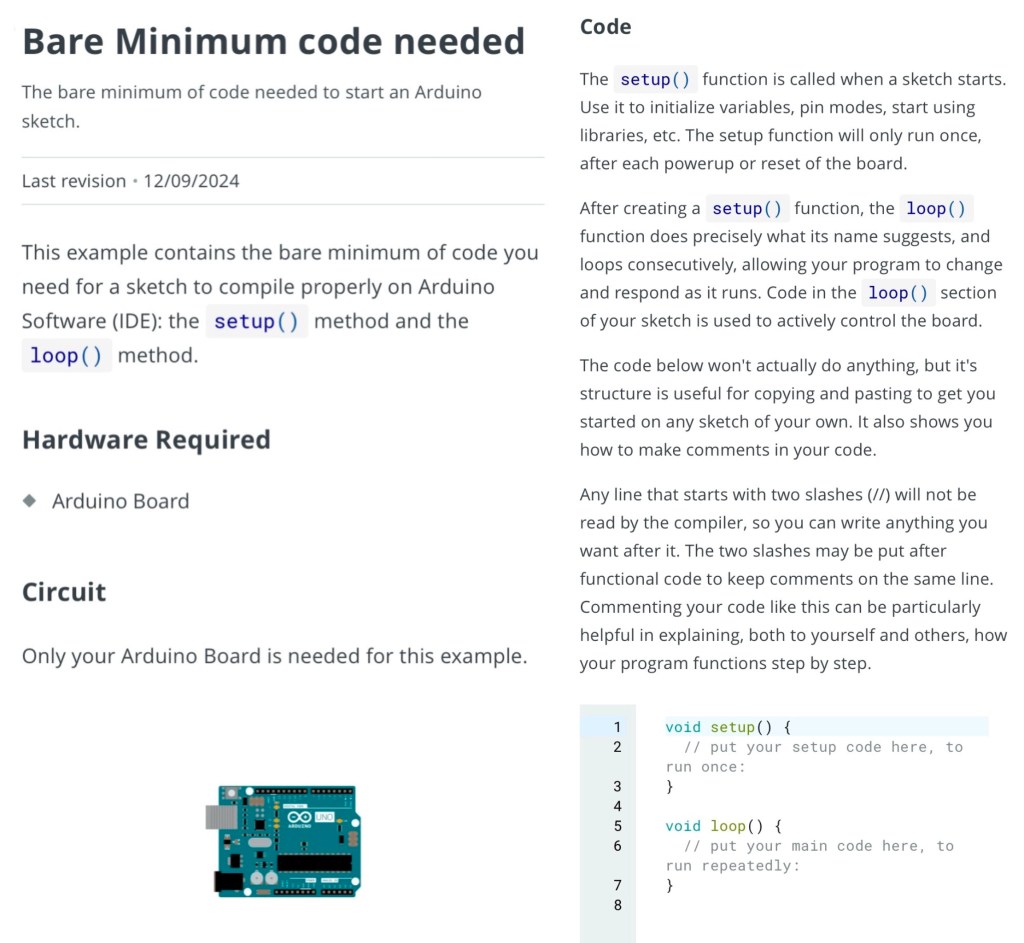The height and width of the screenshot is (943, 1024).
Task: Click the 'Arduino Board' list item
Action: 120,501
